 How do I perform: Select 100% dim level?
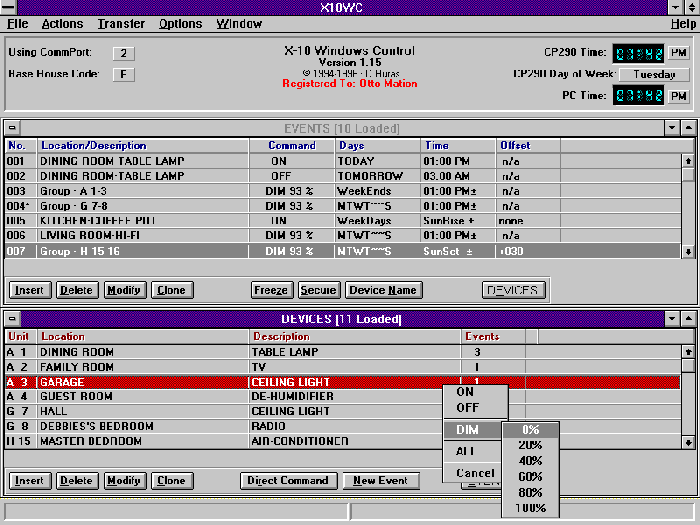(x=530, y=508)
